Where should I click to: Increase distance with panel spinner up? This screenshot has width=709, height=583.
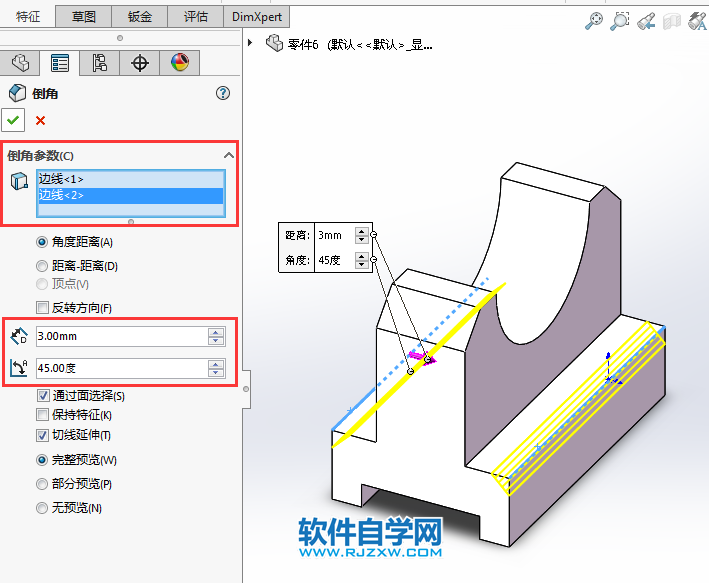click(x=216, y=332)
